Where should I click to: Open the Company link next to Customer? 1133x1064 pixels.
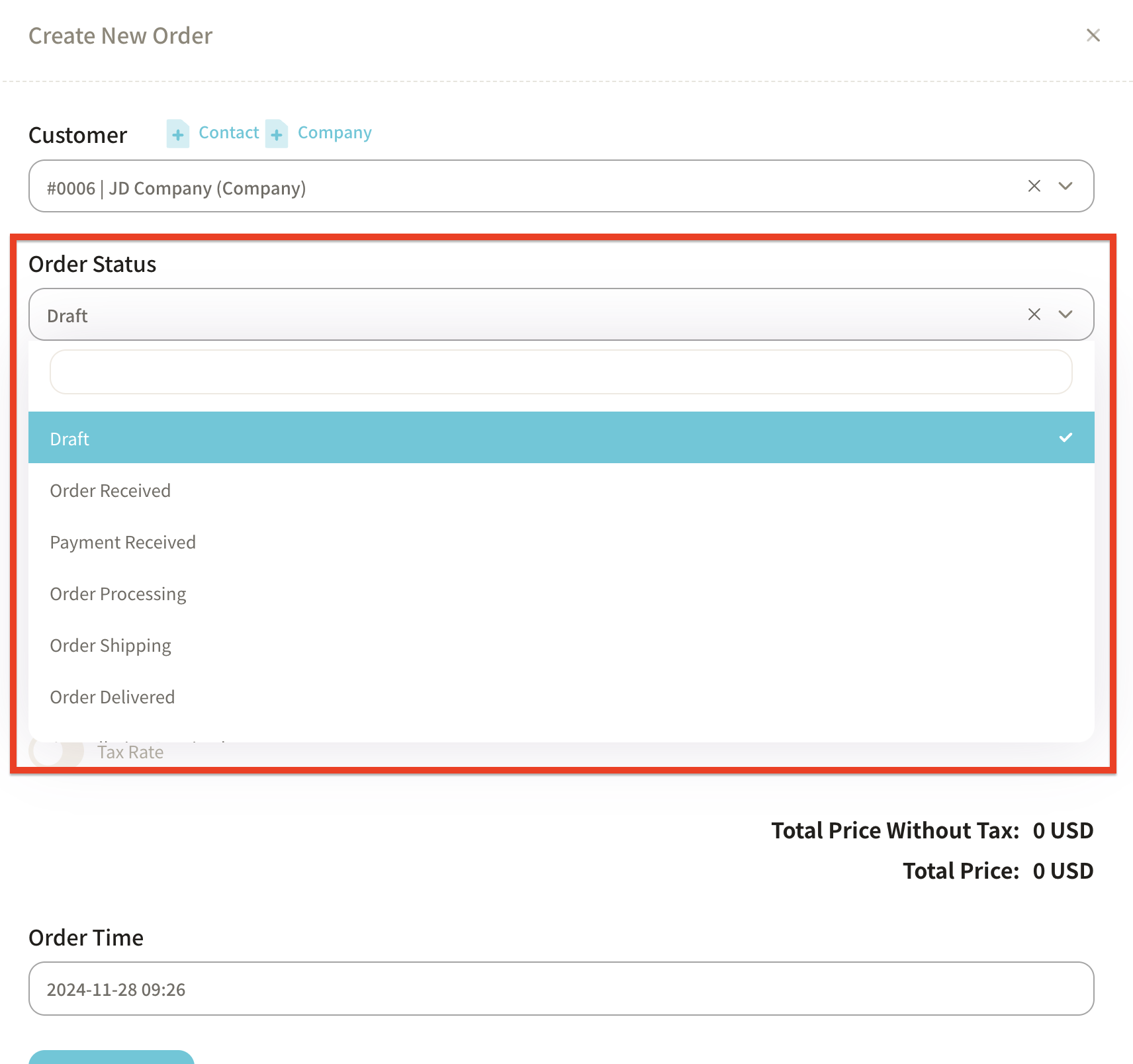[x=334, y=132]
